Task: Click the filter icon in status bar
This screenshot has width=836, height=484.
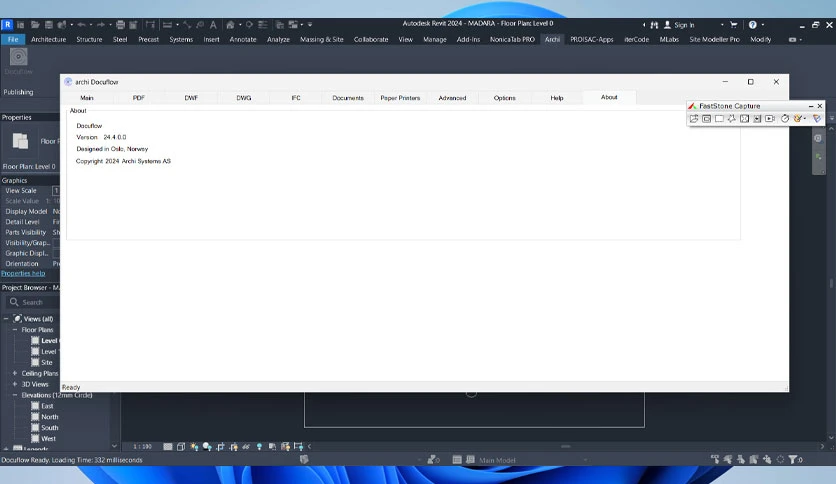Action: coord(793,459)
